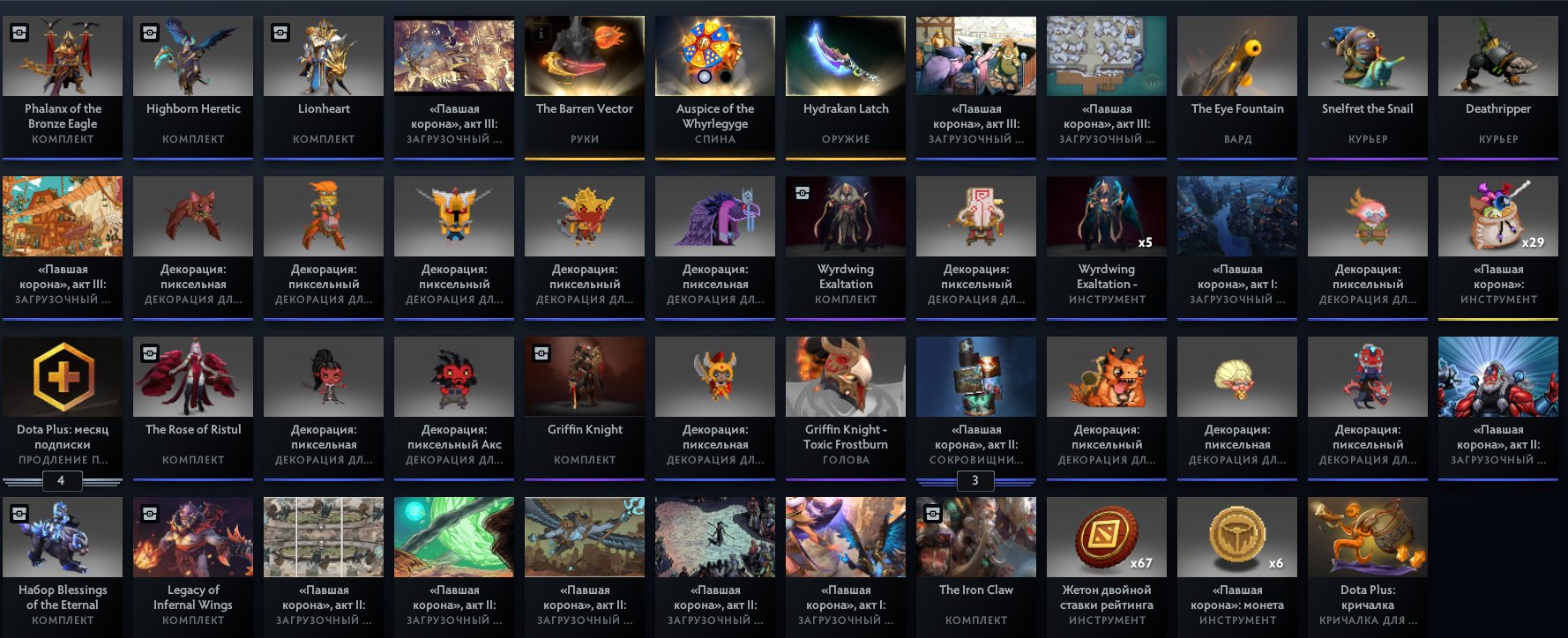
Task: Click the double rating bet token x67
Action: coord(1107,566)
